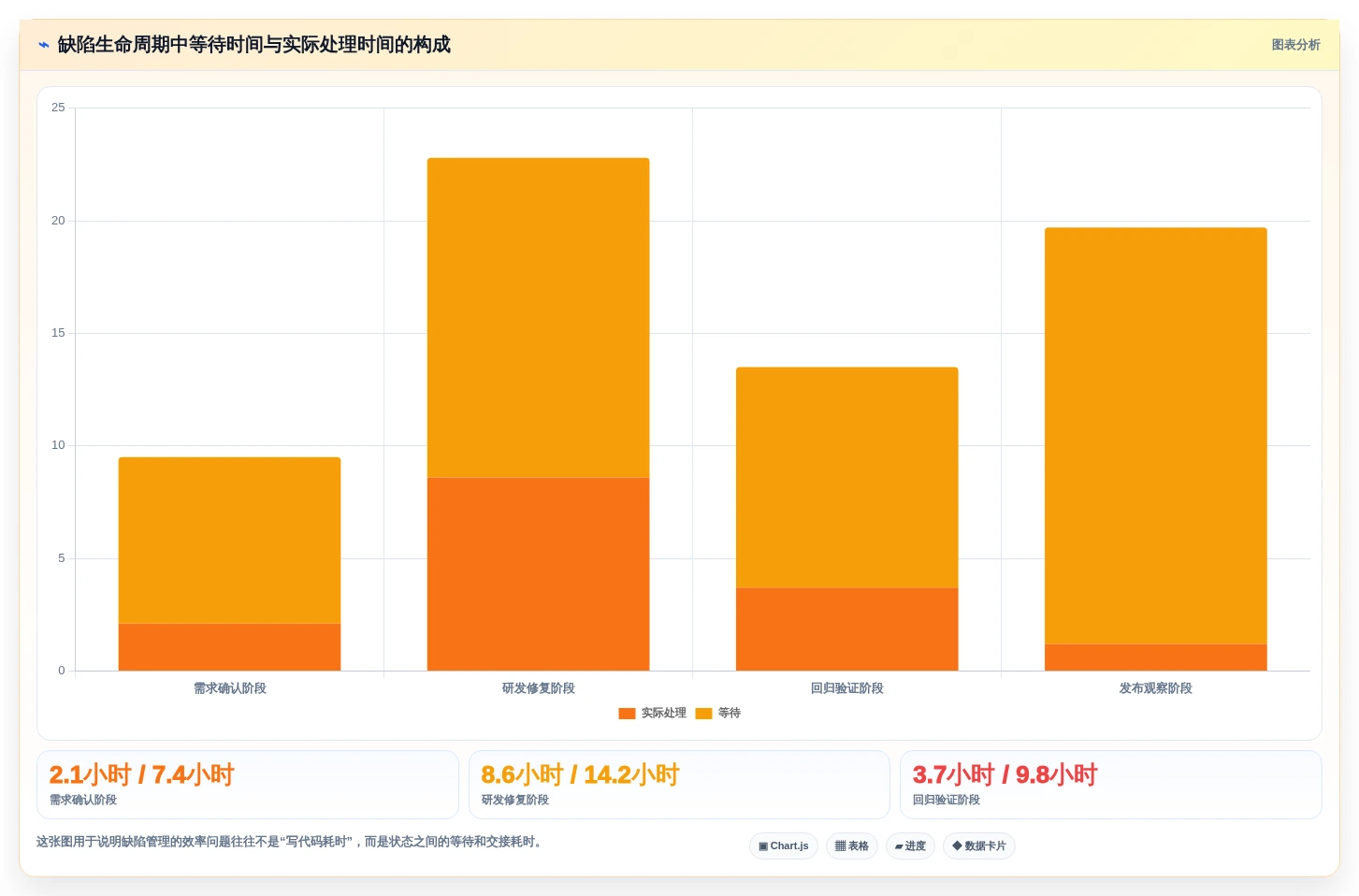Click the y-axis value 15

(58, 333)
